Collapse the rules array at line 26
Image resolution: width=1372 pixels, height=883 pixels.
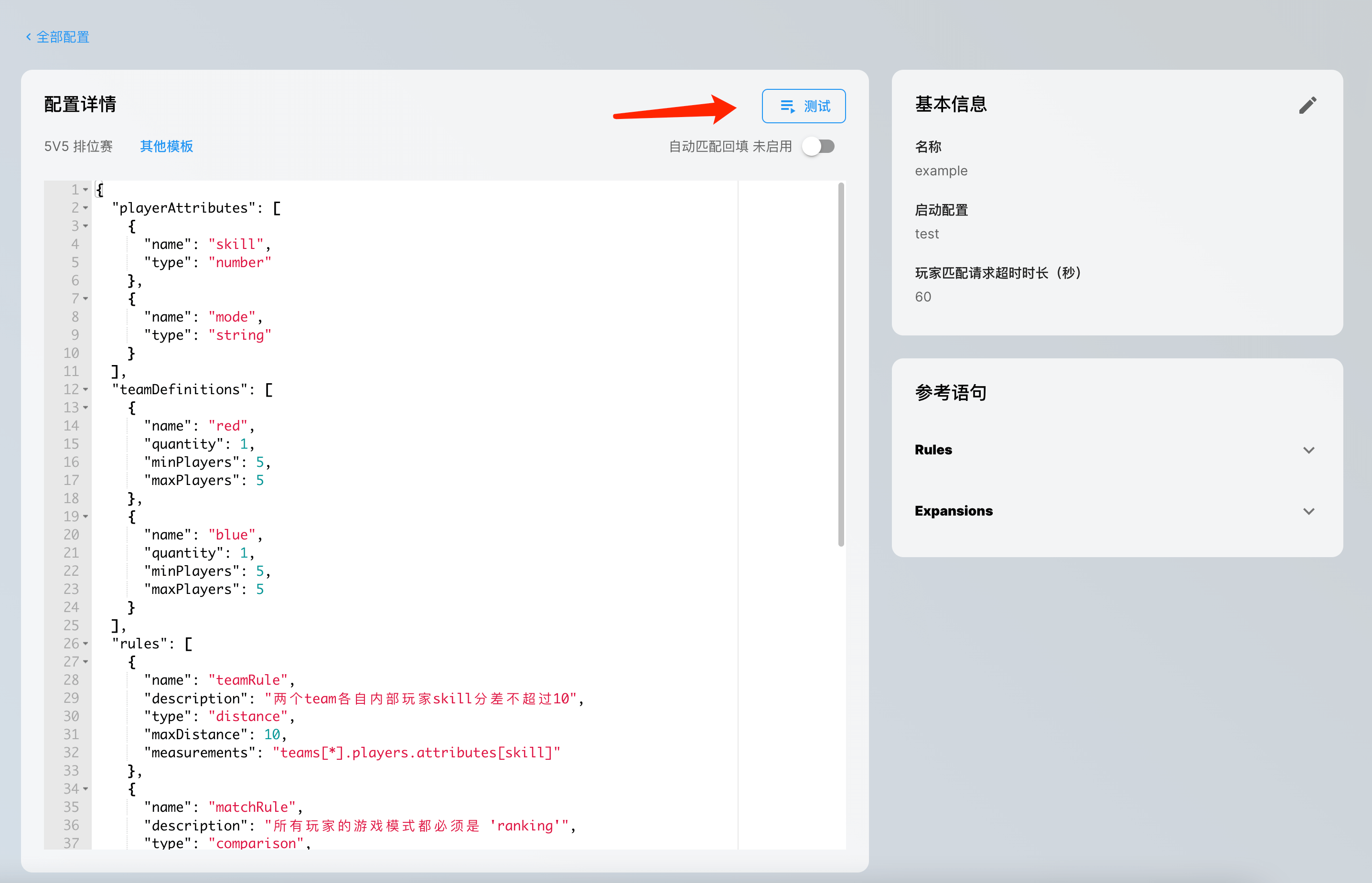click(x=86, y=644)
